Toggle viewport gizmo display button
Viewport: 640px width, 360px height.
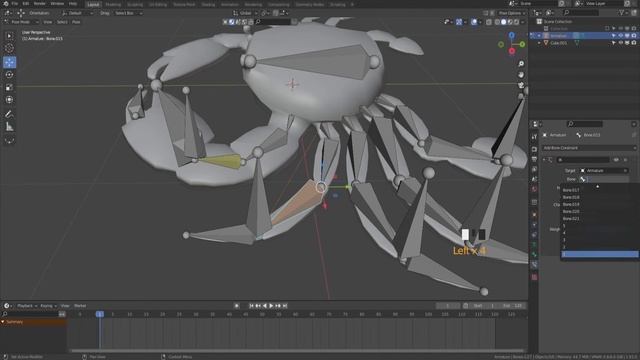pyautogui.click(x=459, y=22)
